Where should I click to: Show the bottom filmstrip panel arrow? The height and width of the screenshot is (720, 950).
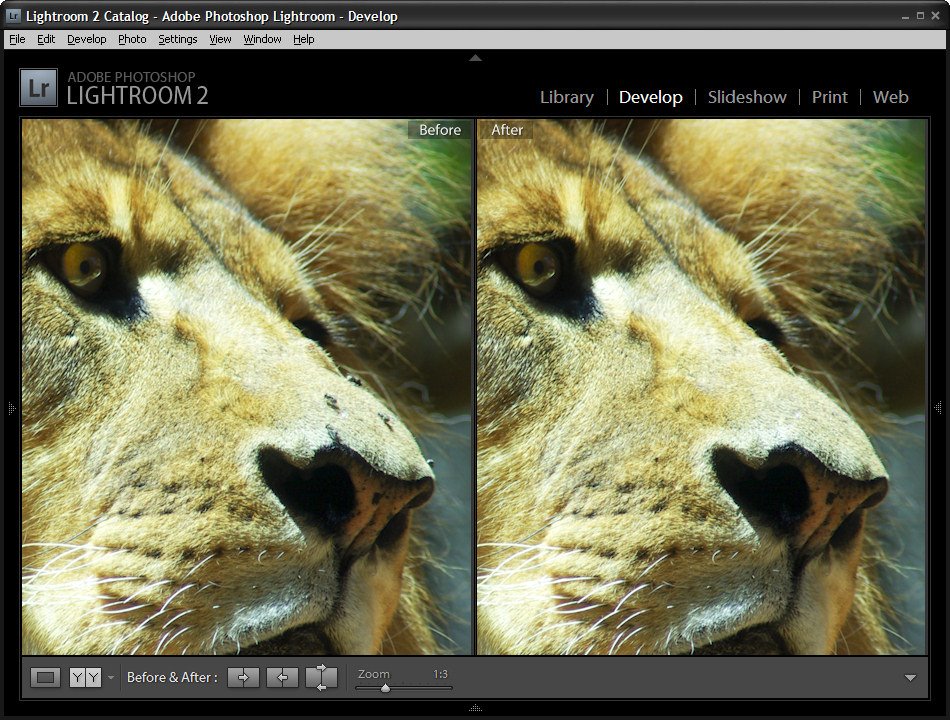click(x=476, y=707)
